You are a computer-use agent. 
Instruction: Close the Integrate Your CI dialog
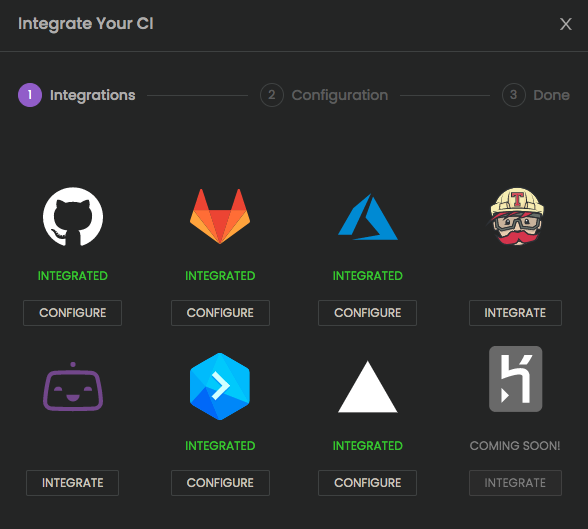[566, 24]
